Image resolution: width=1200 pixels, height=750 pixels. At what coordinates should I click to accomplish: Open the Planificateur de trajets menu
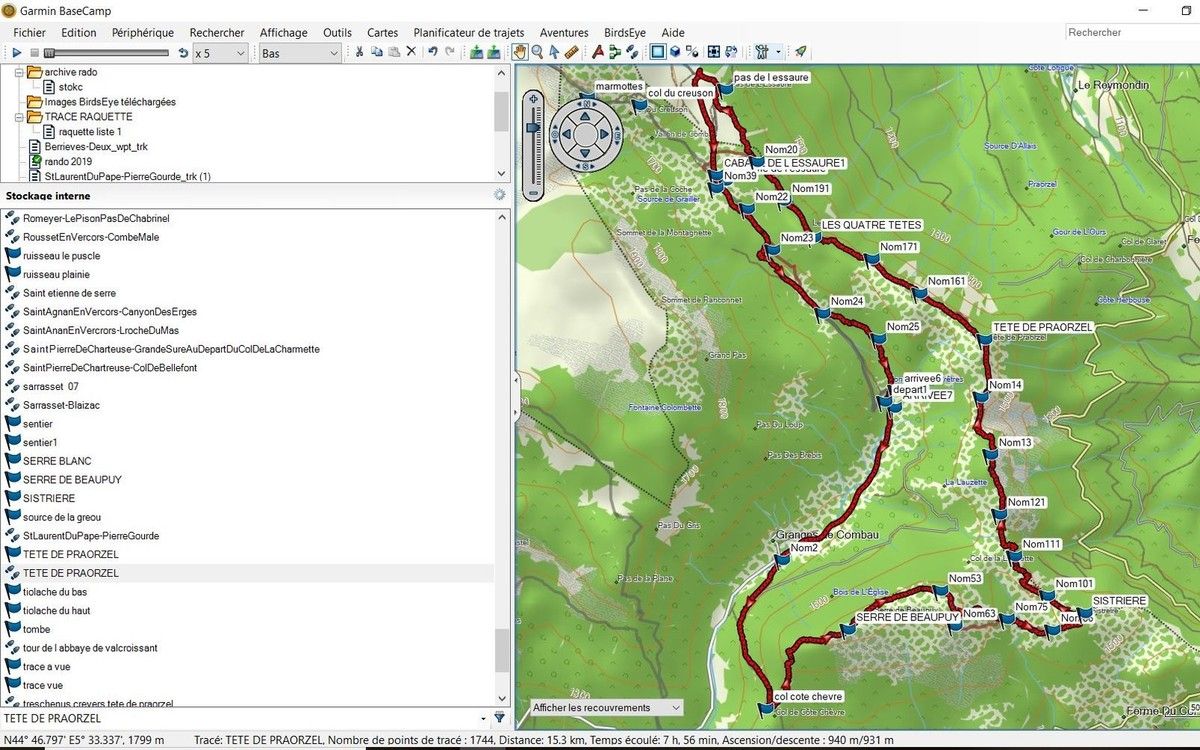[x=469, y=32]
